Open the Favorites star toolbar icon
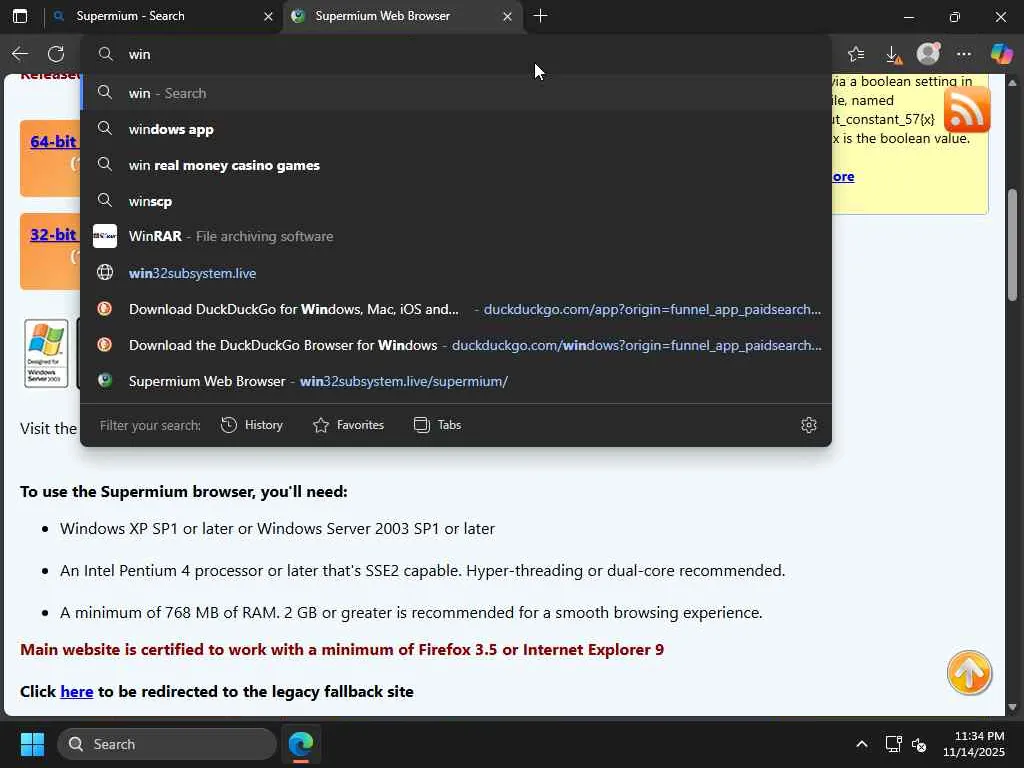 pos(856,54)
